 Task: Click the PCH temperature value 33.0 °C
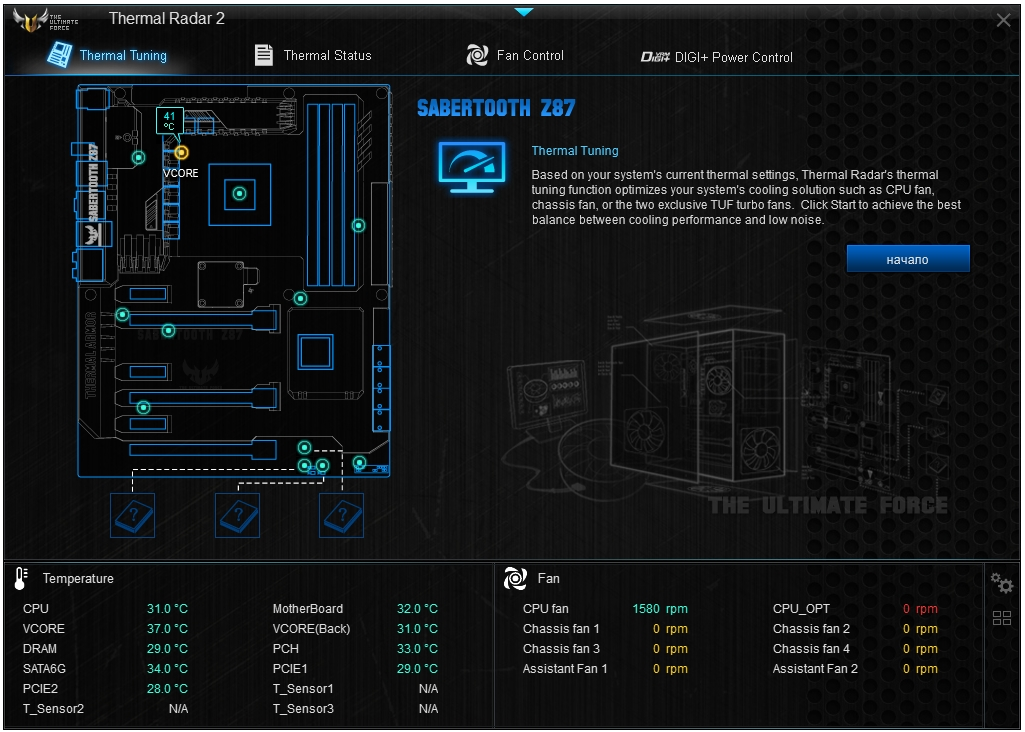click(417, 649)
